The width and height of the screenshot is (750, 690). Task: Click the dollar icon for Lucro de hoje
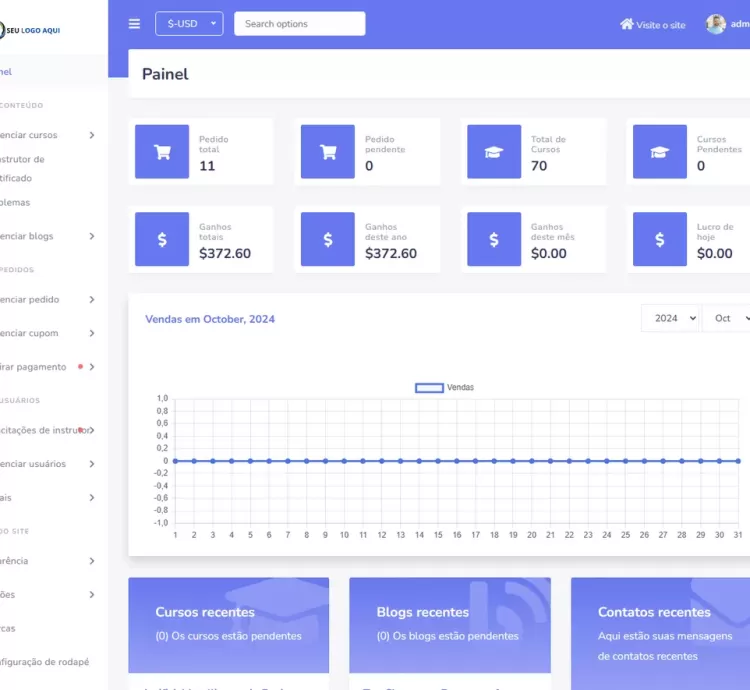(x=660, y=240)
